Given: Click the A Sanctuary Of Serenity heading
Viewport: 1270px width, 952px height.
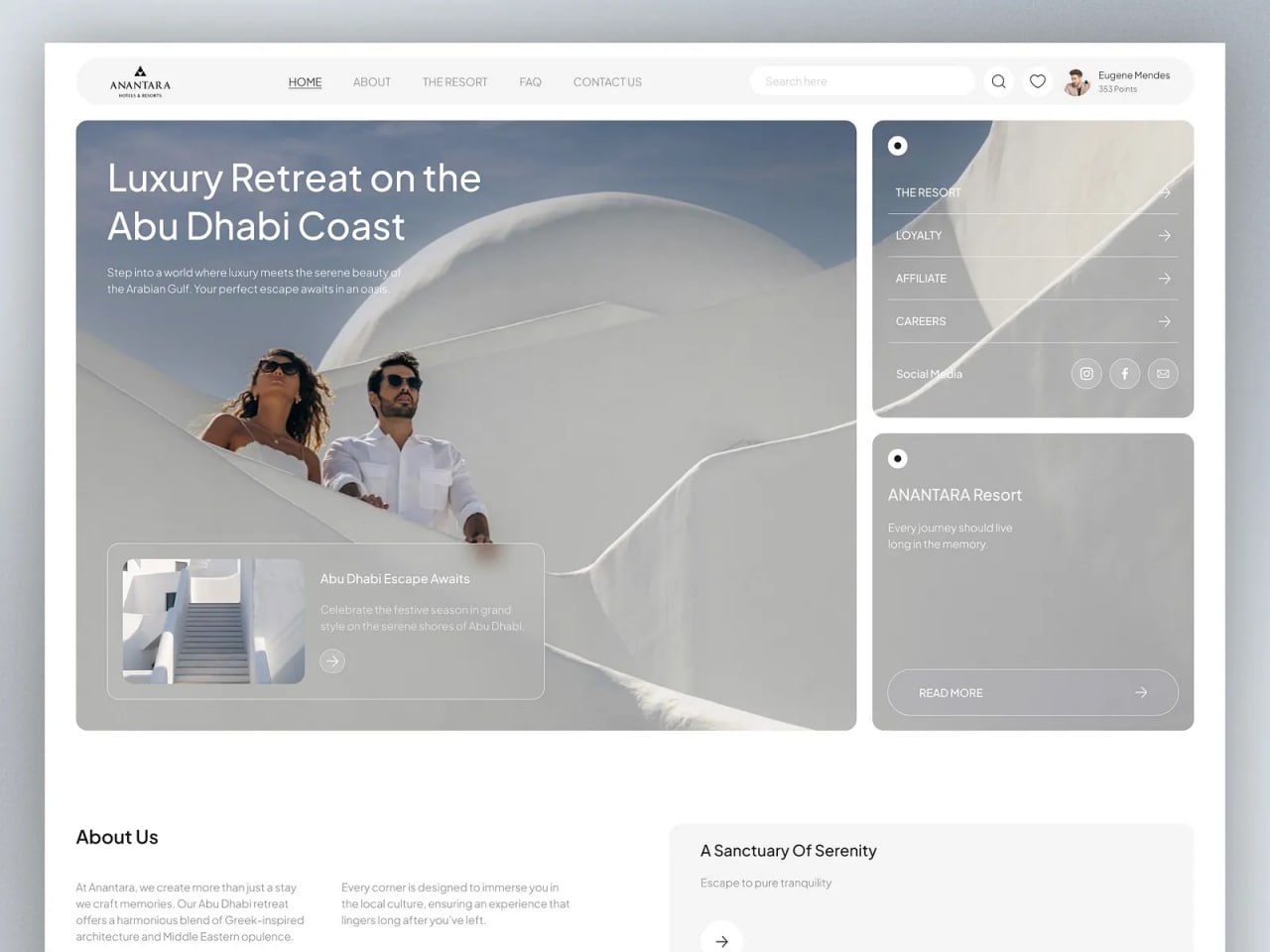Looking at the screenshot, I should 789,851.
